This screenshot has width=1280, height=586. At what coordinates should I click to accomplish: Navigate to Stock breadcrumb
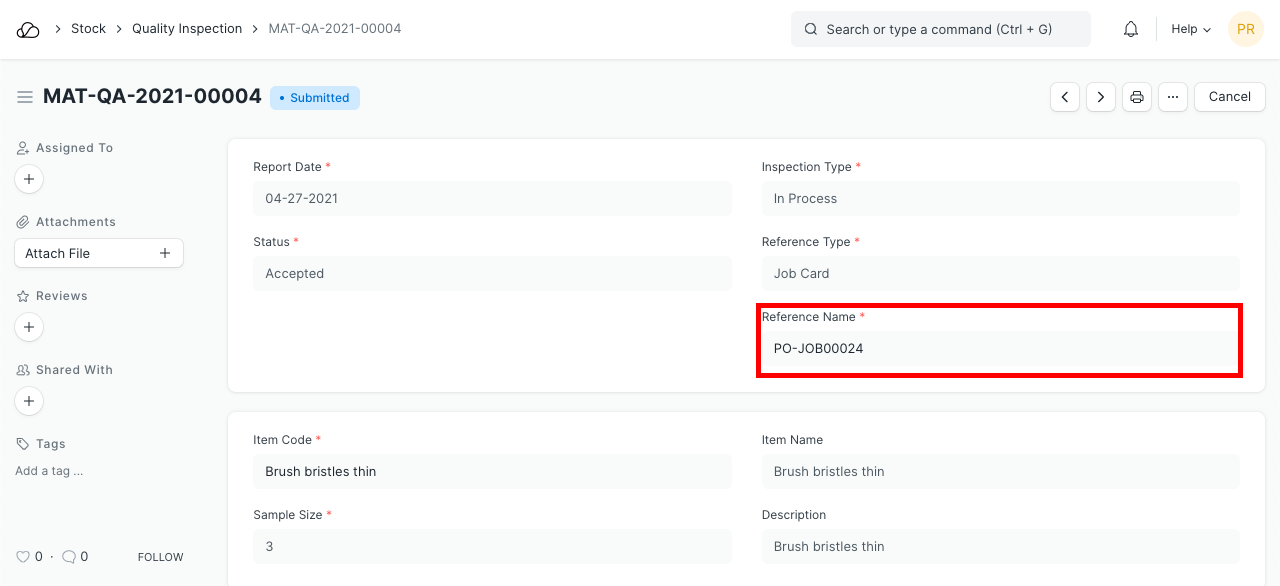click(88, 29)
